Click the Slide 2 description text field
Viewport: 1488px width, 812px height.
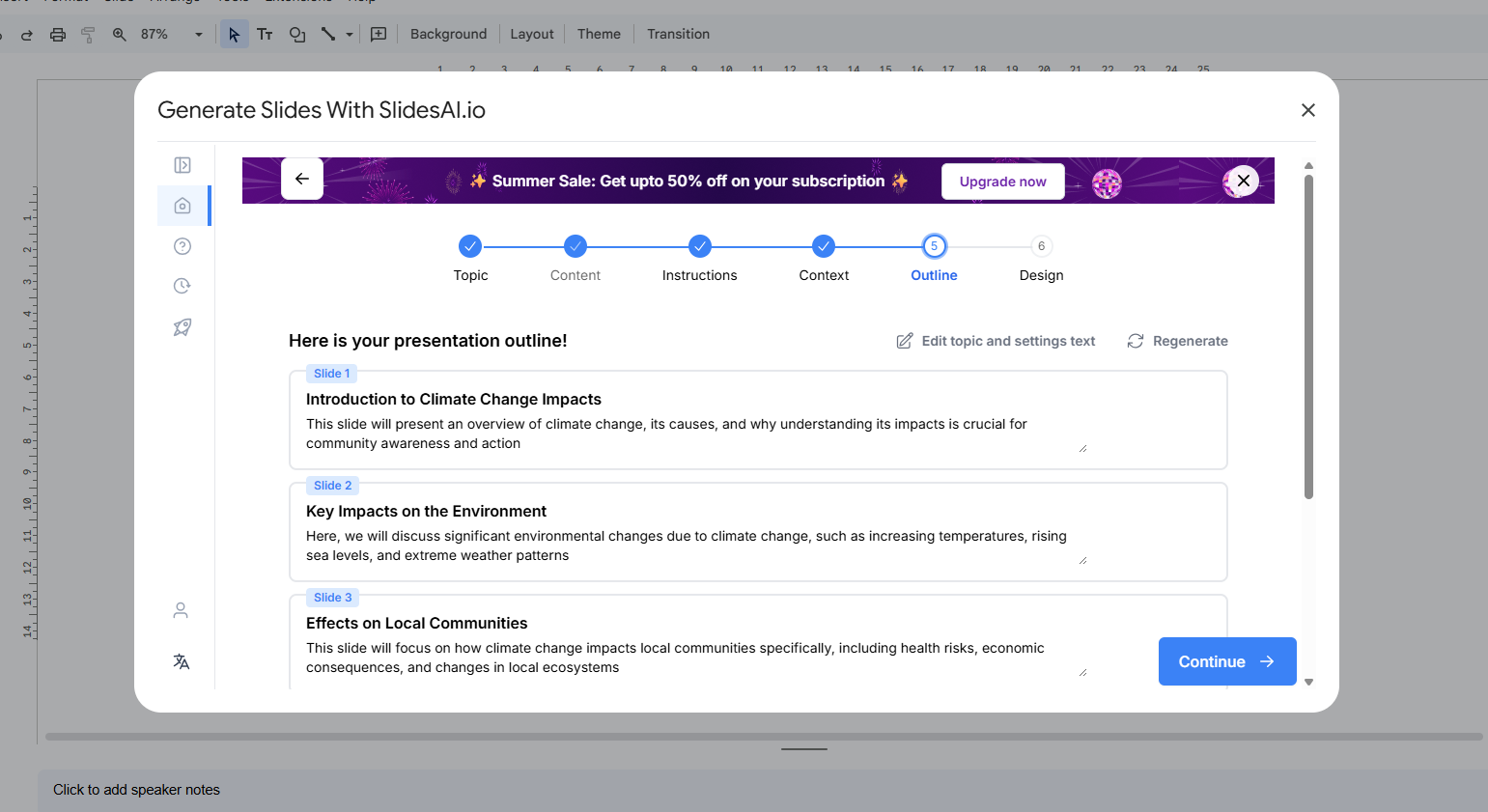(687, 546)
